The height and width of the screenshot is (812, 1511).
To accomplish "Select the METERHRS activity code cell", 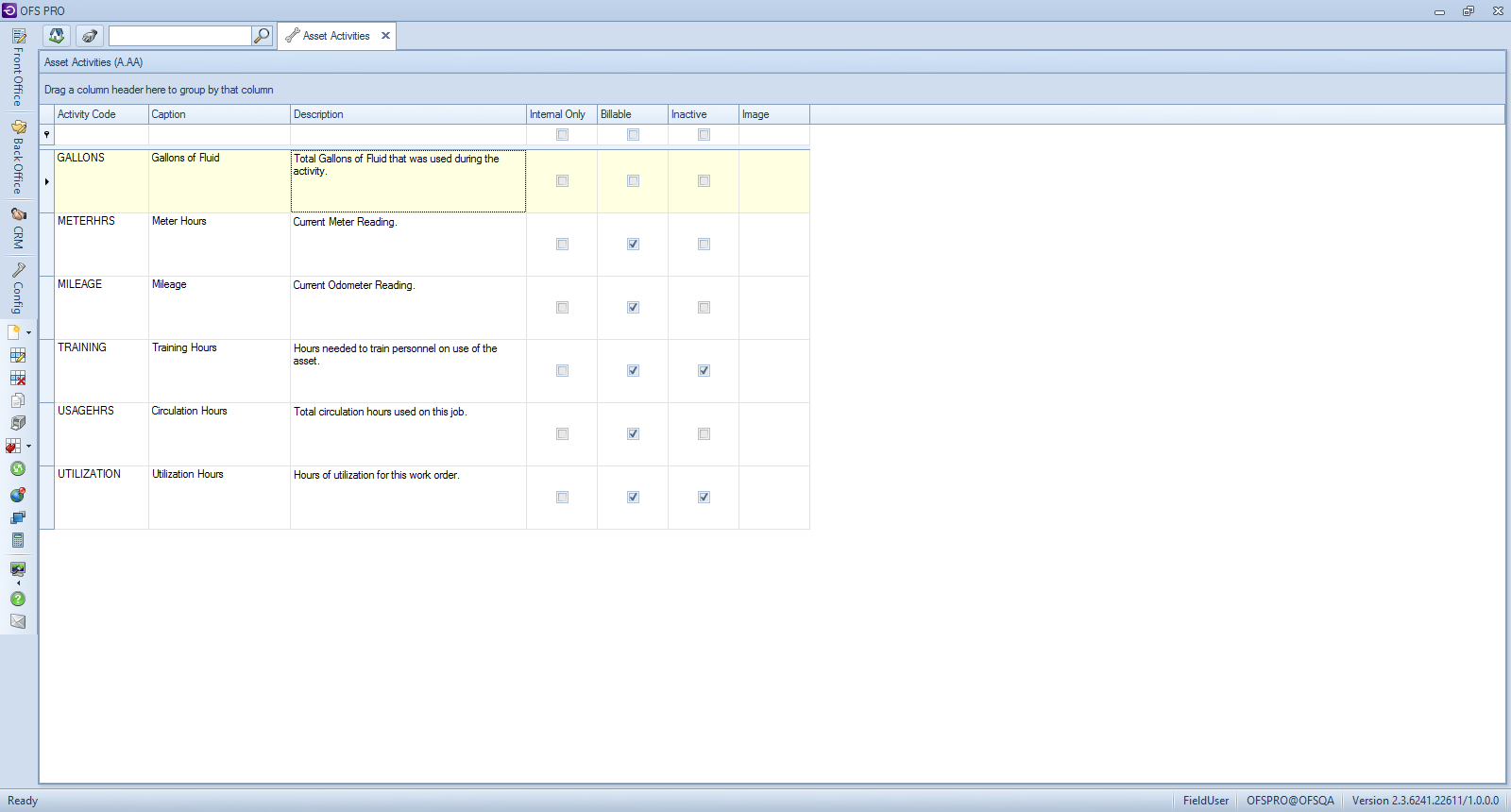I will point(101,245).
